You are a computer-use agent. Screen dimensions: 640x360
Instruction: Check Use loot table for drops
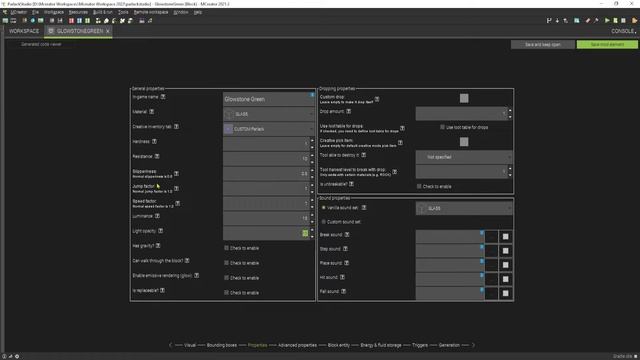click(442, 127)
